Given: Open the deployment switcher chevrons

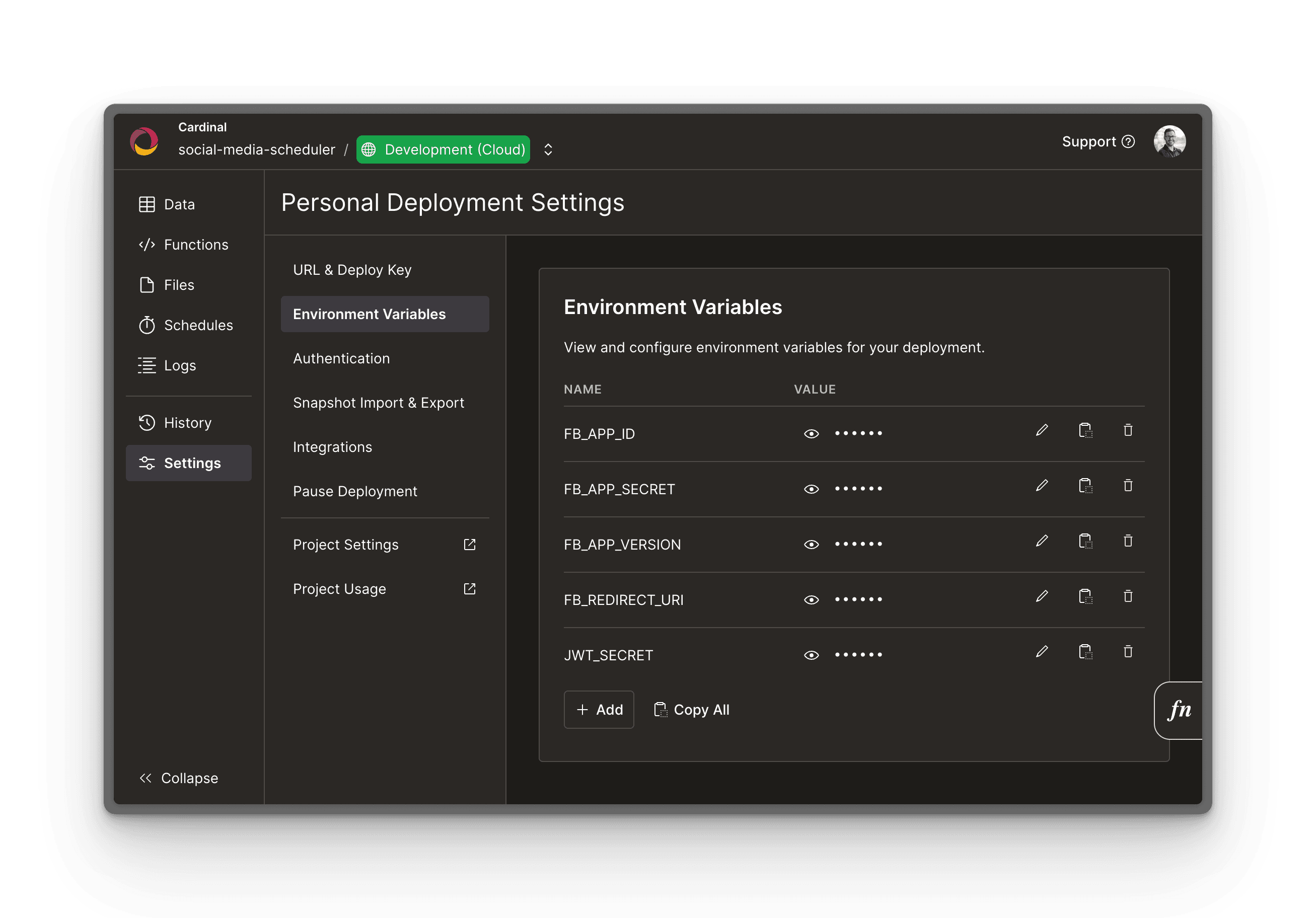Looking at the screenshot, I should pyautogui.click(x=548, y=149).
